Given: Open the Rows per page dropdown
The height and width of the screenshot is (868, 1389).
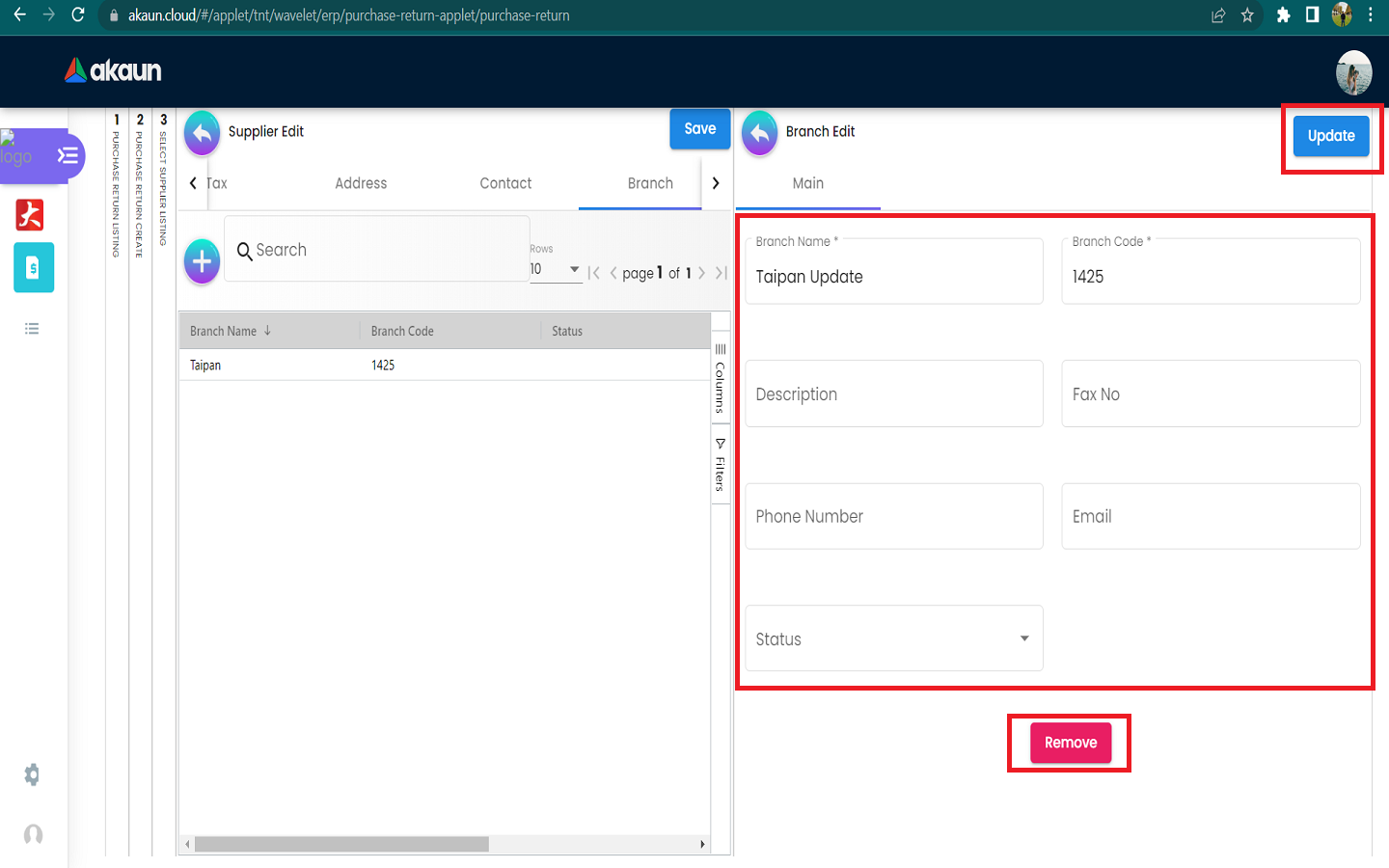Looking at the screenshot, I should click(555, 269).
